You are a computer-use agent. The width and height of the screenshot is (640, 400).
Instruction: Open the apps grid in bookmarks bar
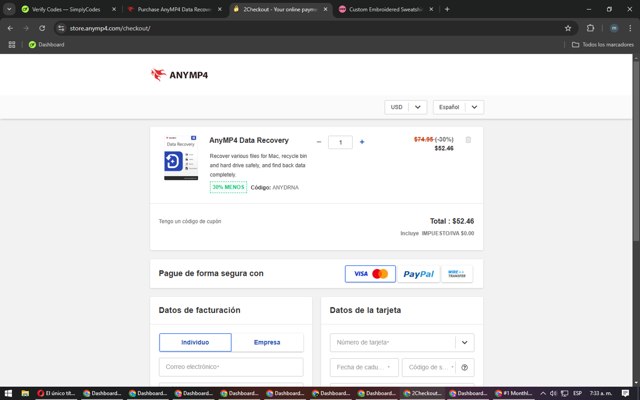(x=12, y=44)
